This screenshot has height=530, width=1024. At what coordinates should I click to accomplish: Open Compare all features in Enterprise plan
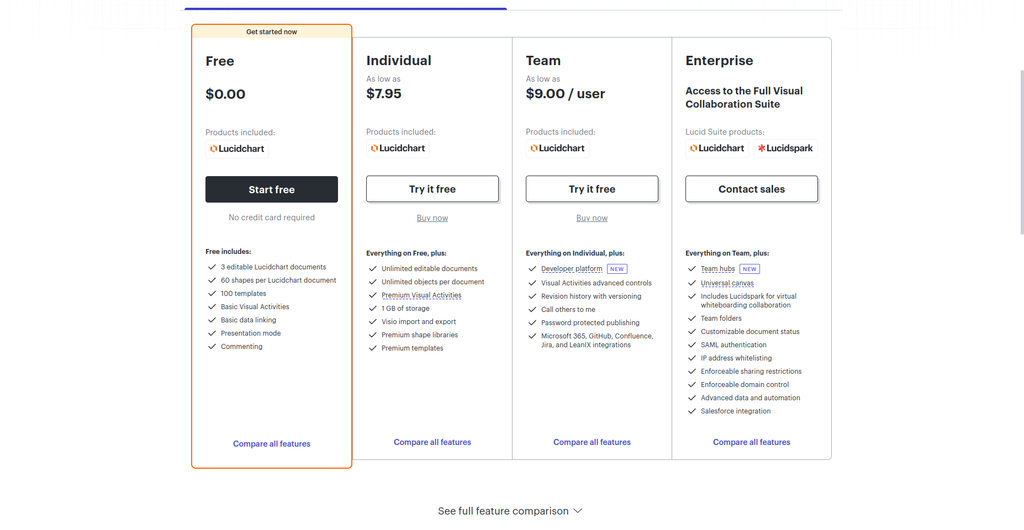751,442
